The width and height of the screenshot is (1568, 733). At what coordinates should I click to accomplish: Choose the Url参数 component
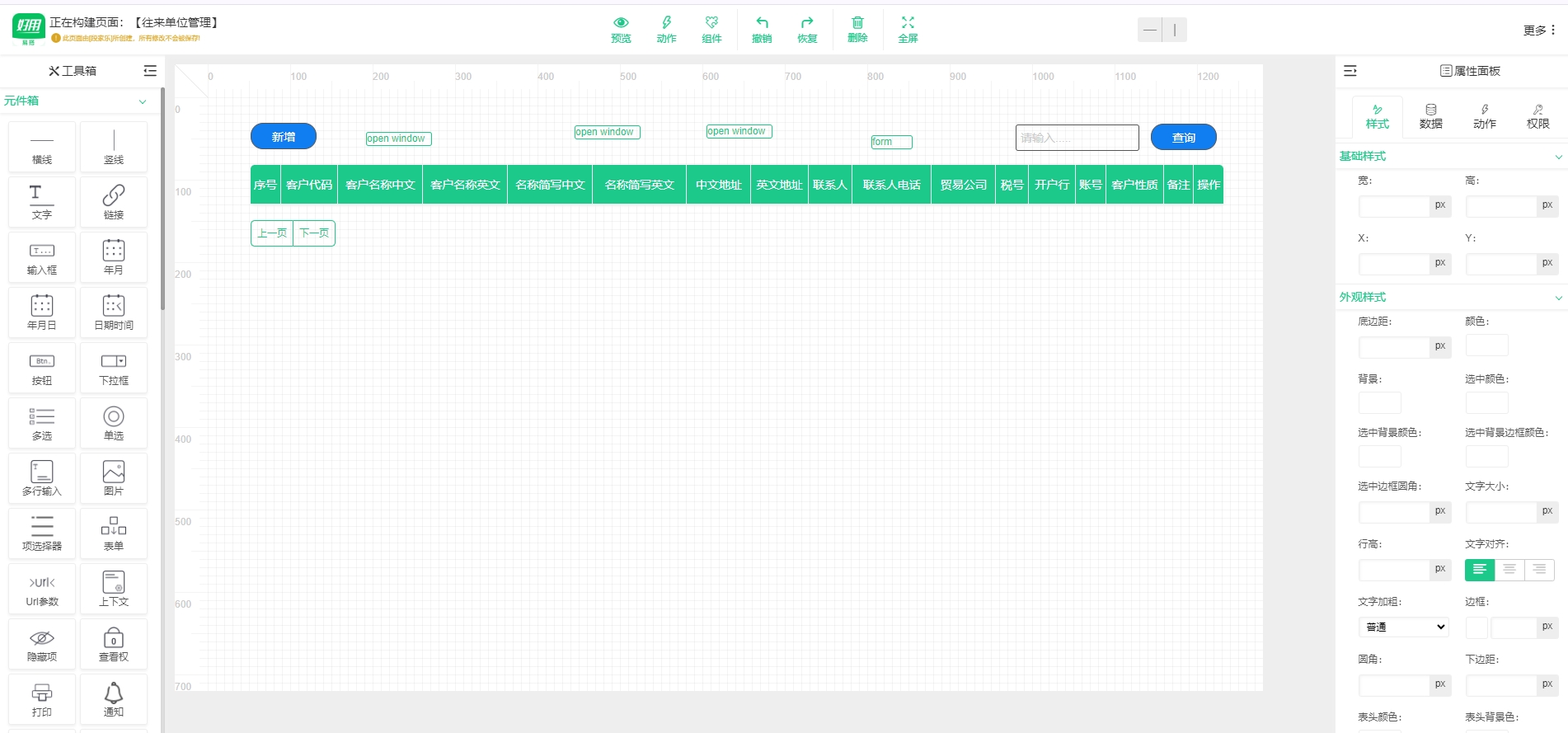42,589
